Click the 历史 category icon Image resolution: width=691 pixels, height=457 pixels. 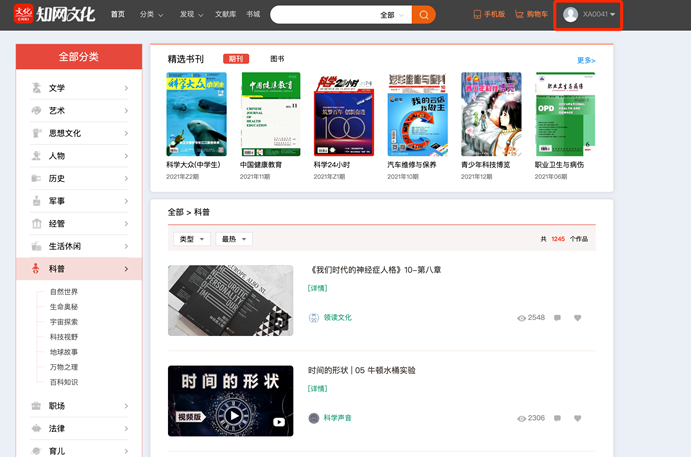[37, 178]
